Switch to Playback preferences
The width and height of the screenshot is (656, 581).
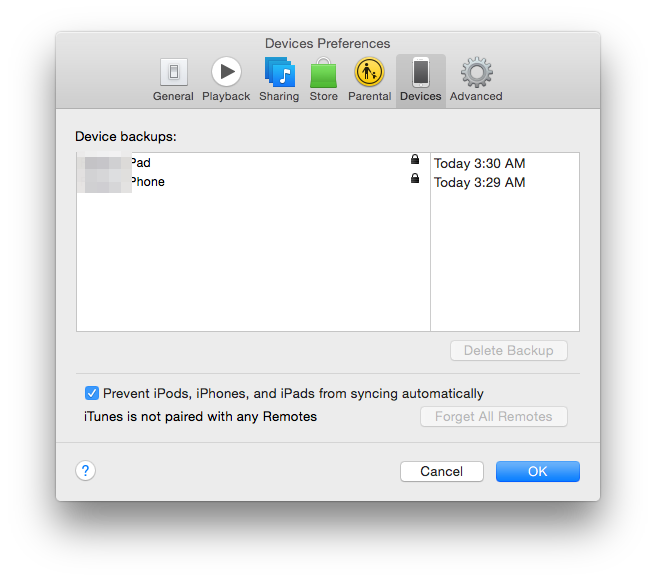coord(226,80)
